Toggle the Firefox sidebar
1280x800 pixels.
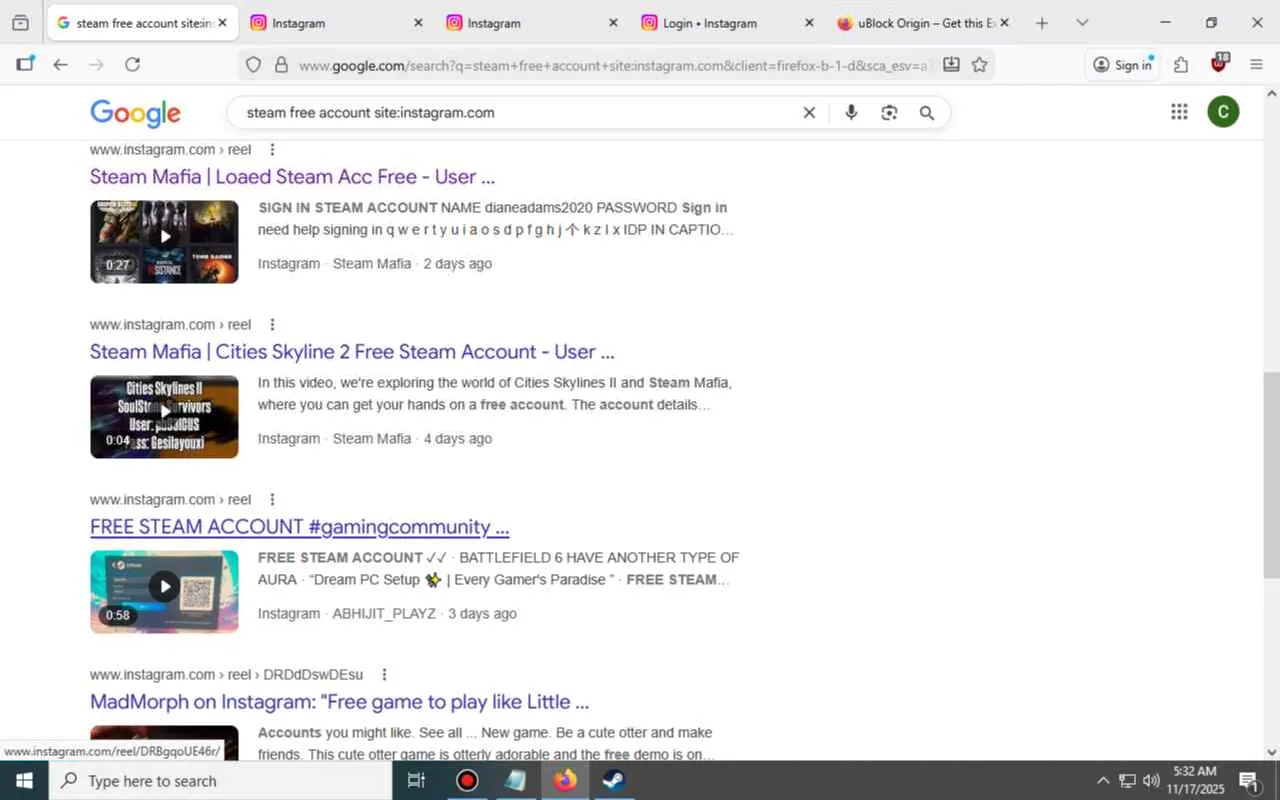pyautogui.click(x=25, y=65)
